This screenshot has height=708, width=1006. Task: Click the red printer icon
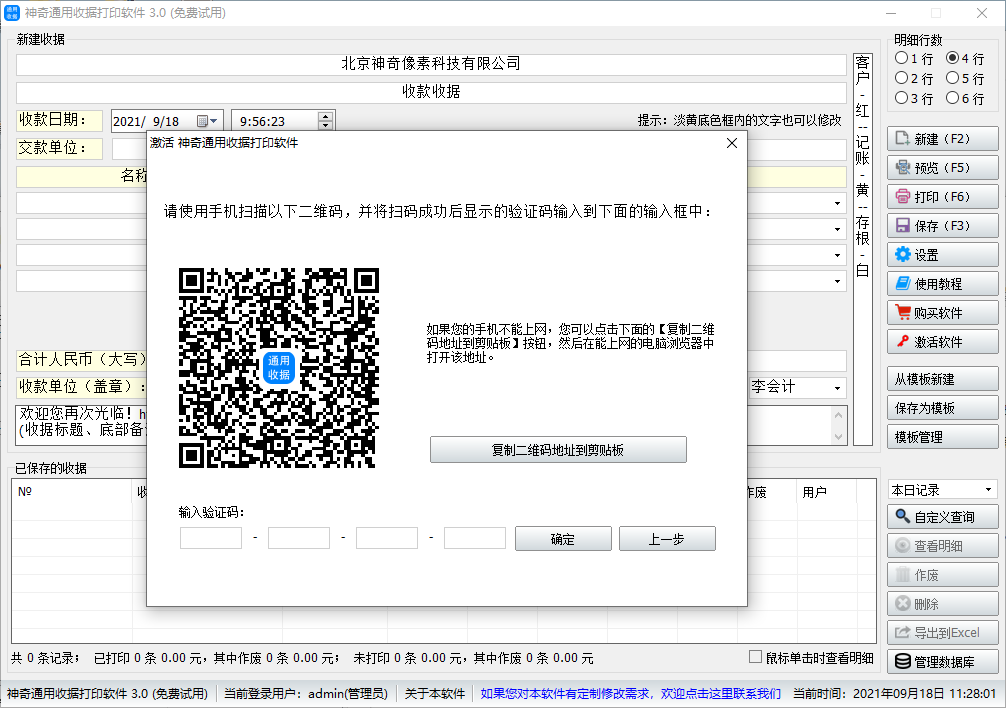pyautogui.click(x=903, y=196)
